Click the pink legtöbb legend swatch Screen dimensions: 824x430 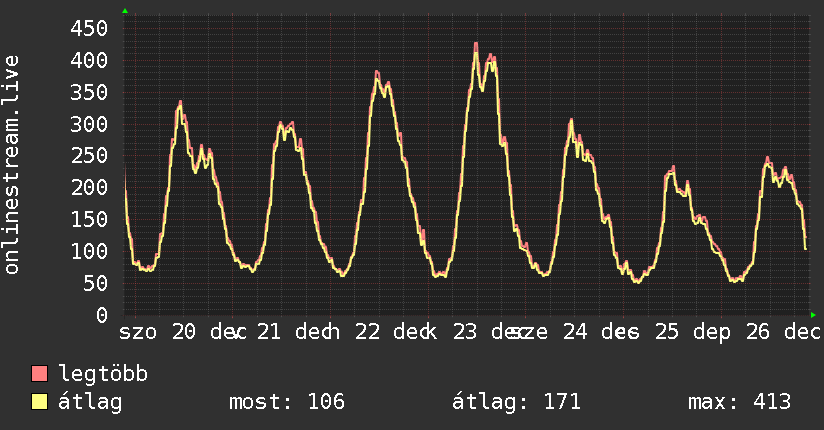(39, 374)
